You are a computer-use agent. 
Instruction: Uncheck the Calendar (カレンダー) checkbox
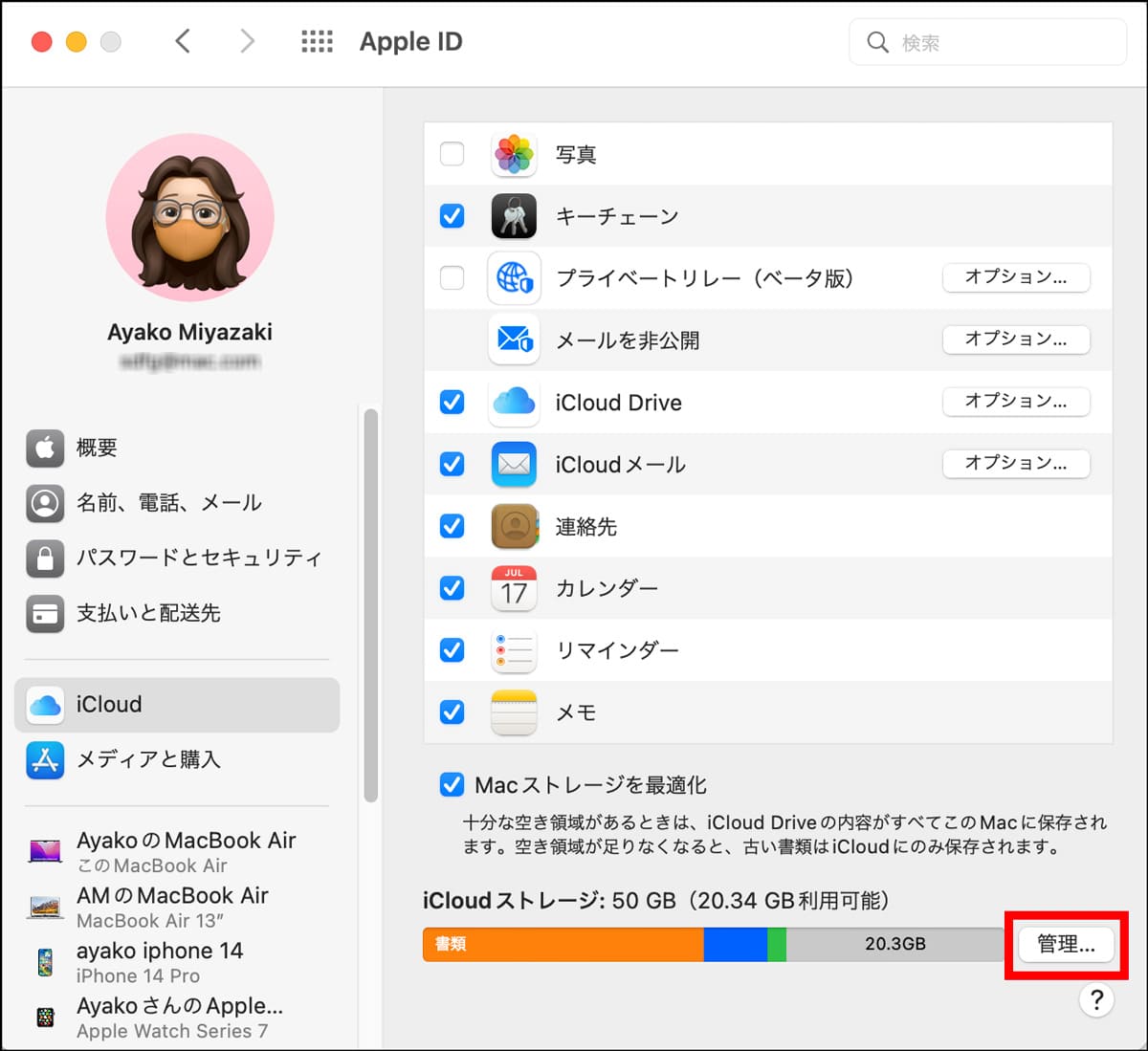click(452, 588)
